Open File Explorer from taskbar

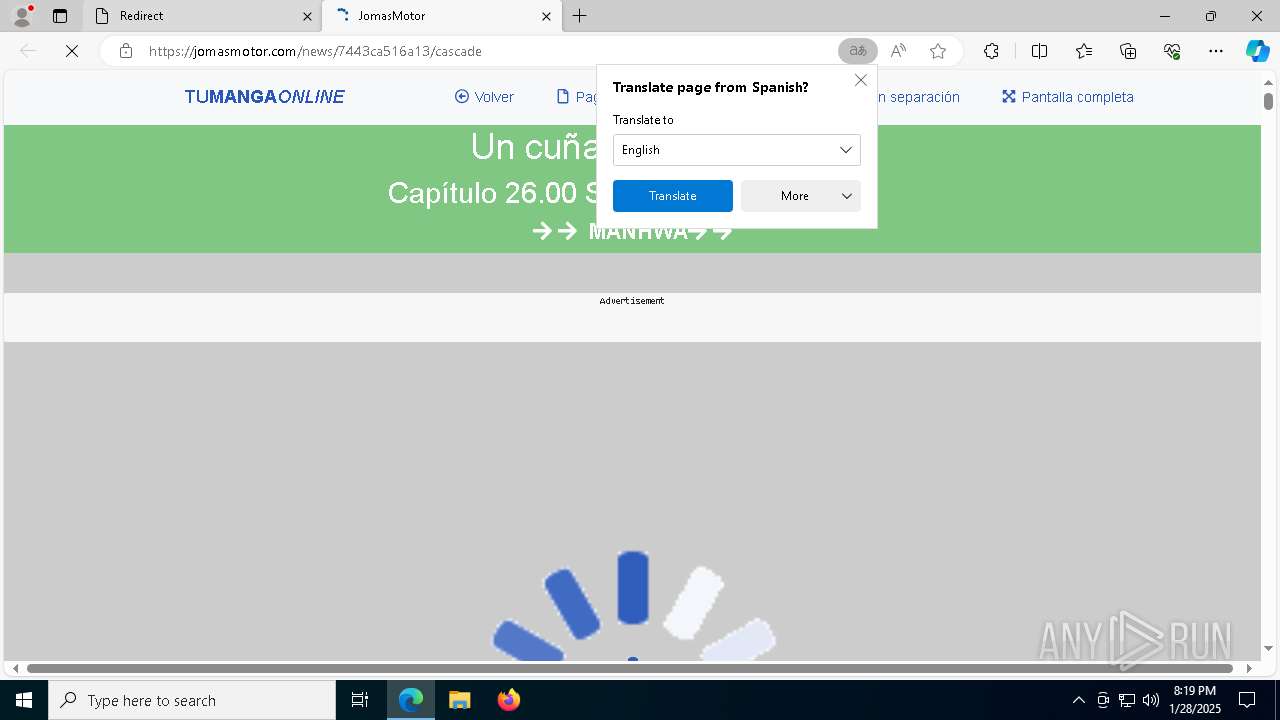pos(459,700)
